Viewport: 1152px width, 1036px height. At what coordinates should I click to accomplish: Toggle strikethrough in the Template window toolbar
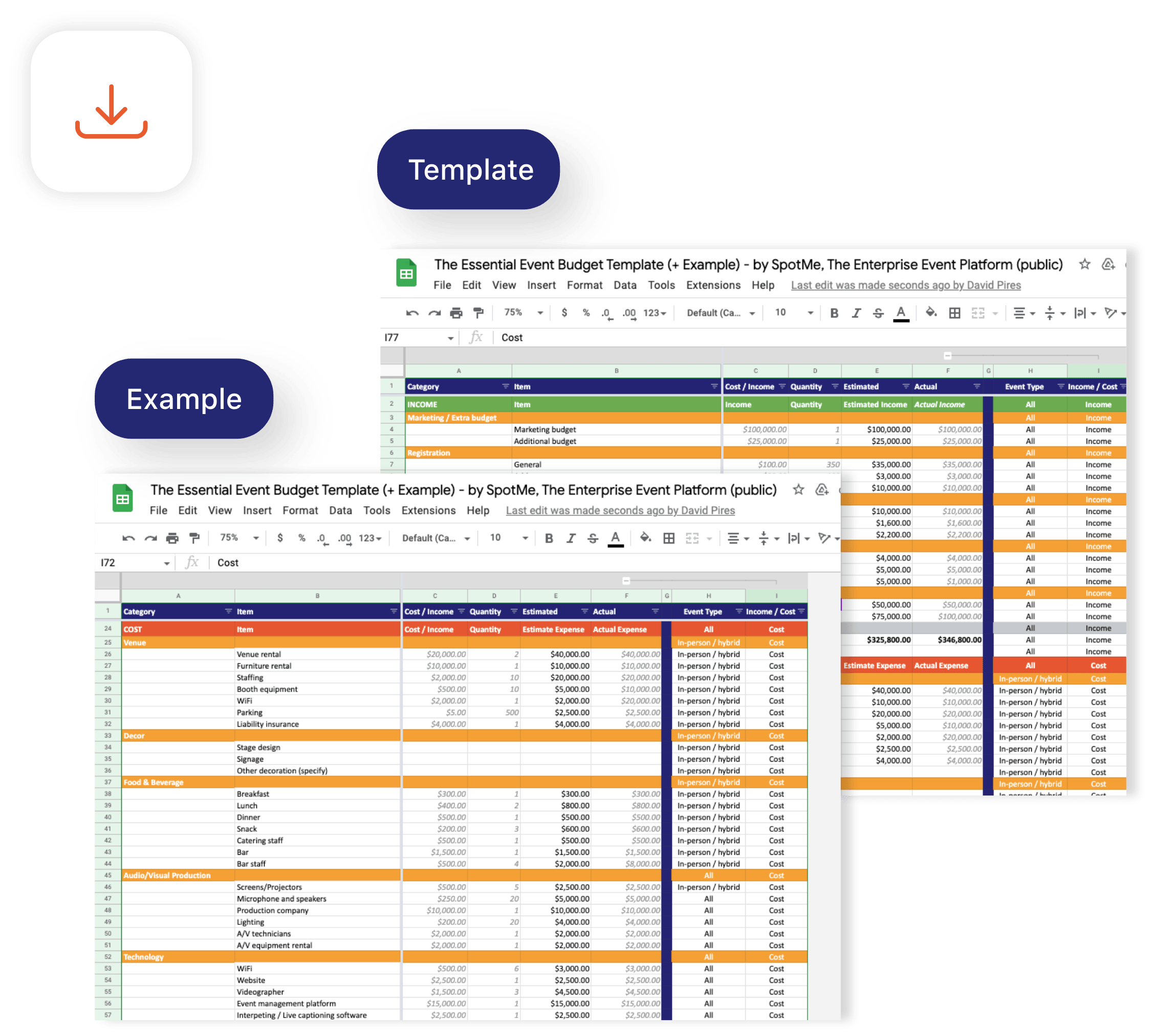(878, 313)
